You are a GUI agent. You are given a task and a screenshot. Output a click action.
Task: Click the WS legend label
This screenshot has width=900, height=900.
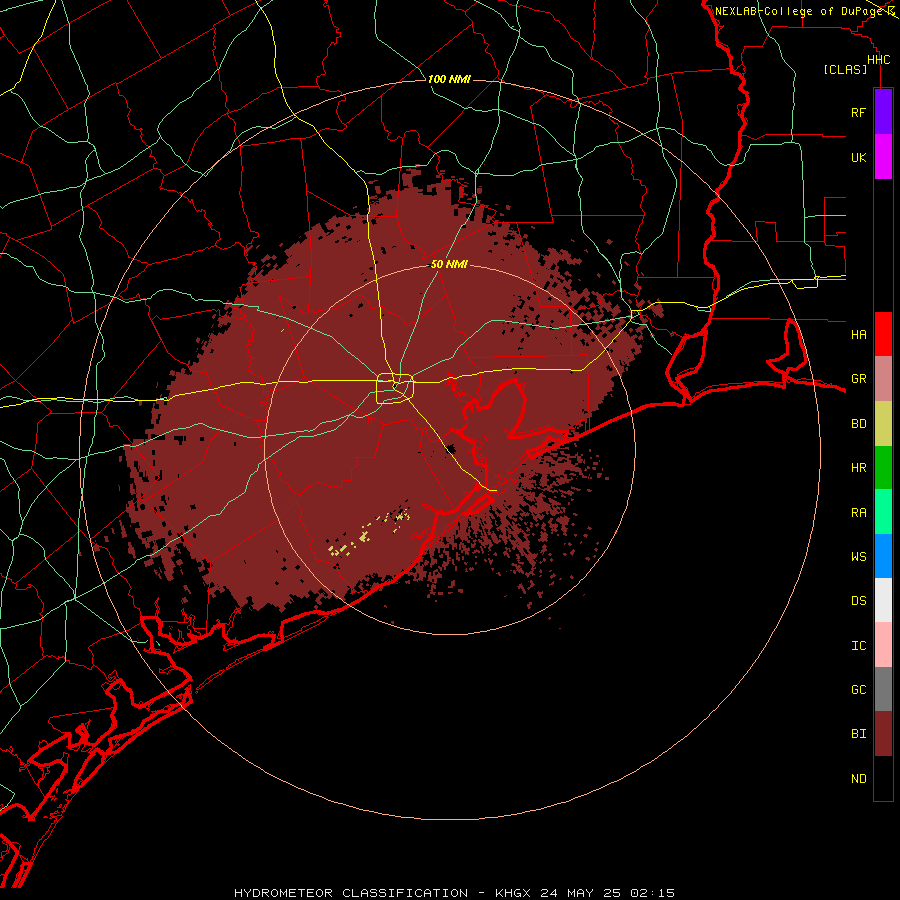pyautogui.click(x=858, y=556)
